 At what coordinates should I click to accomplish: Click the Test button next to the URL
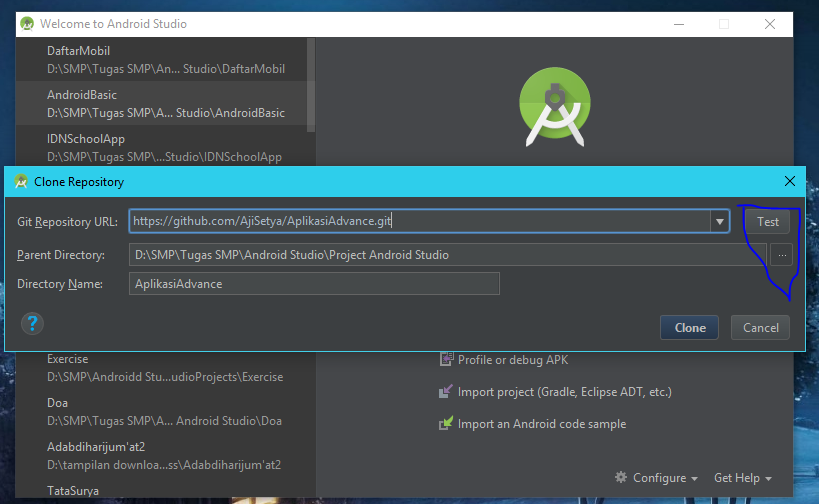[x=767, y=222]
